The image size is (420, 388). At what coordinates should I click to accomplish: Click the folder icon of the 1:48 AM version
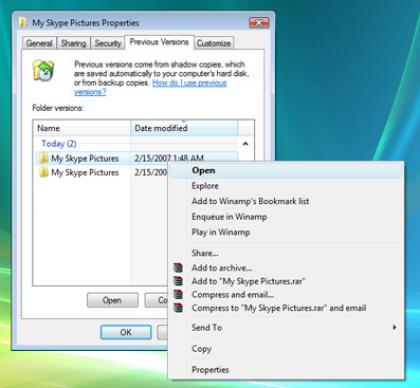tap(43, 158)
